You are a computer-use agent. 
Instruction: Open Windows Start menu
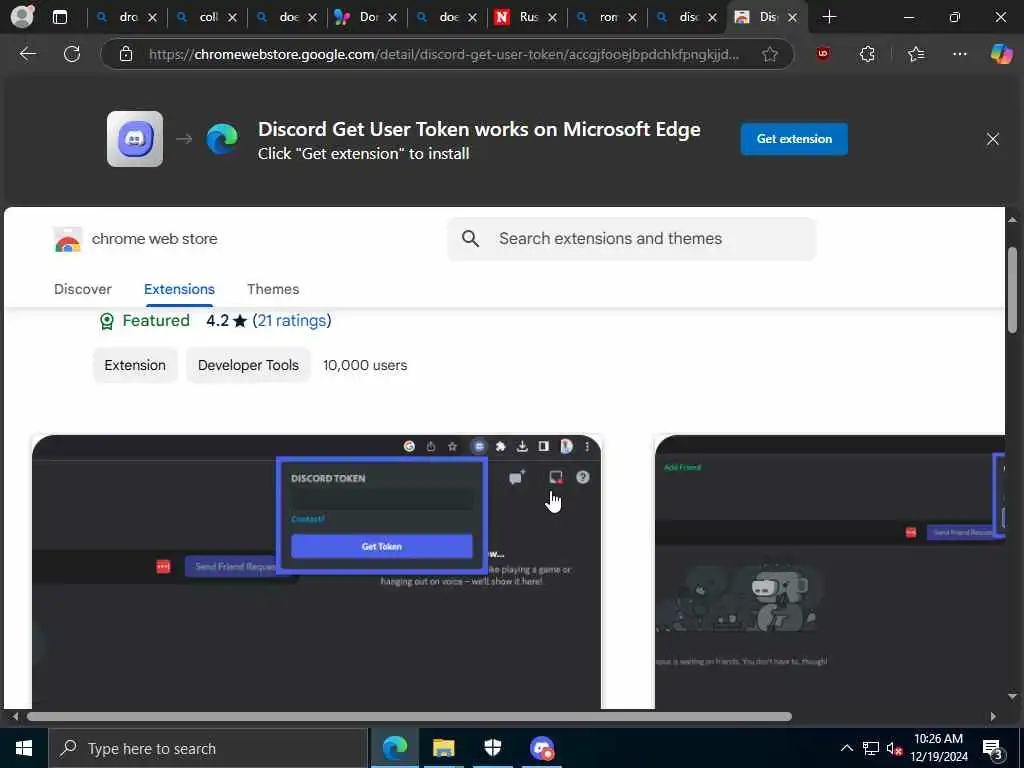(24, 748)
